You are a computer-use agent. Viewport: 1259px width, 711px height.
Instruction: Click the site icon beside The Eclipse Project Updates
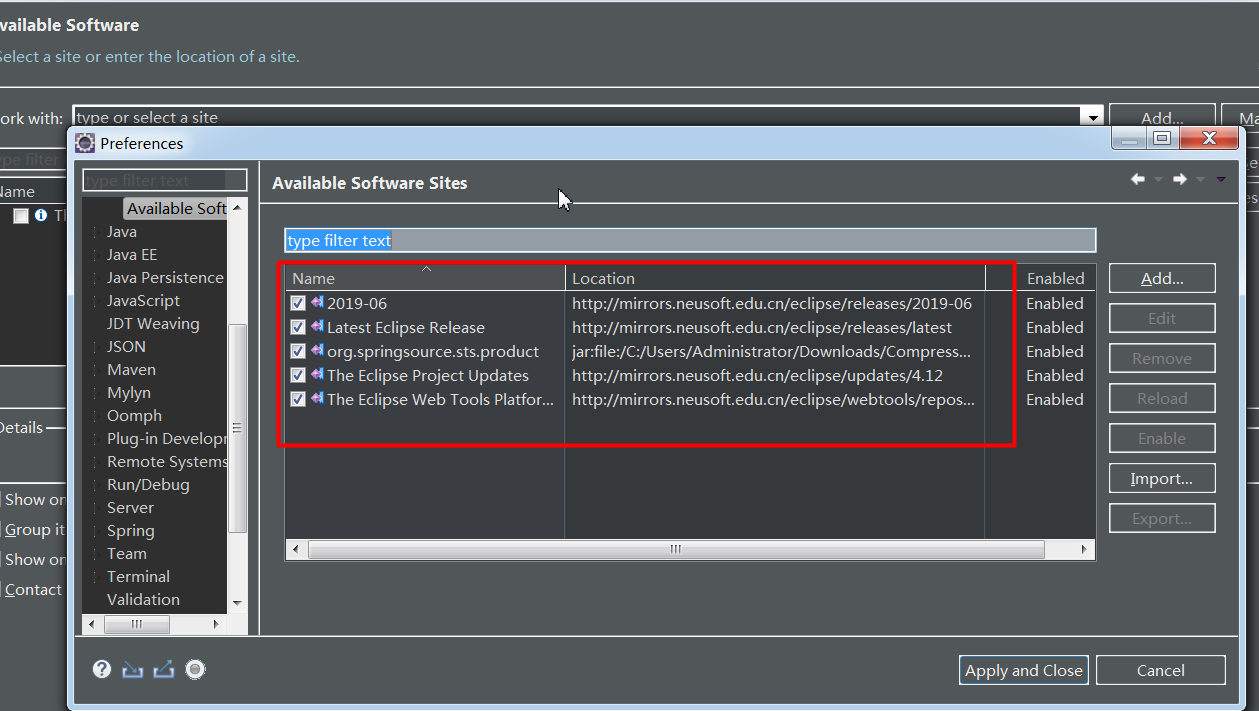point(317,374)
